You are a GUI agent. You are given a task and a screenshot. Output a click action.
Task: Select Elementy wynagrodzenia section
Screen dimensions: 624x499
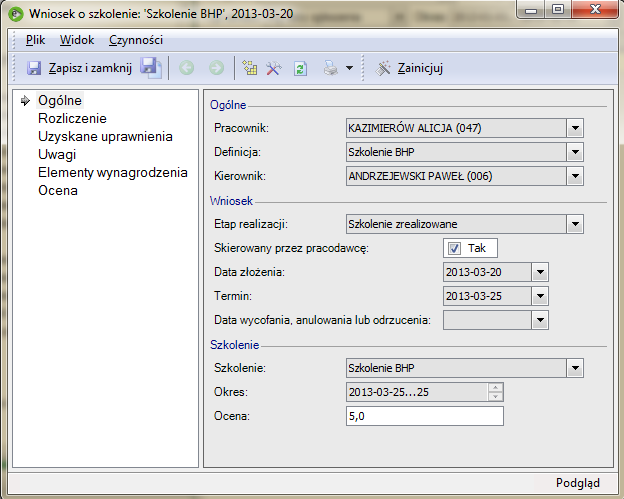(x=113, y=172)
